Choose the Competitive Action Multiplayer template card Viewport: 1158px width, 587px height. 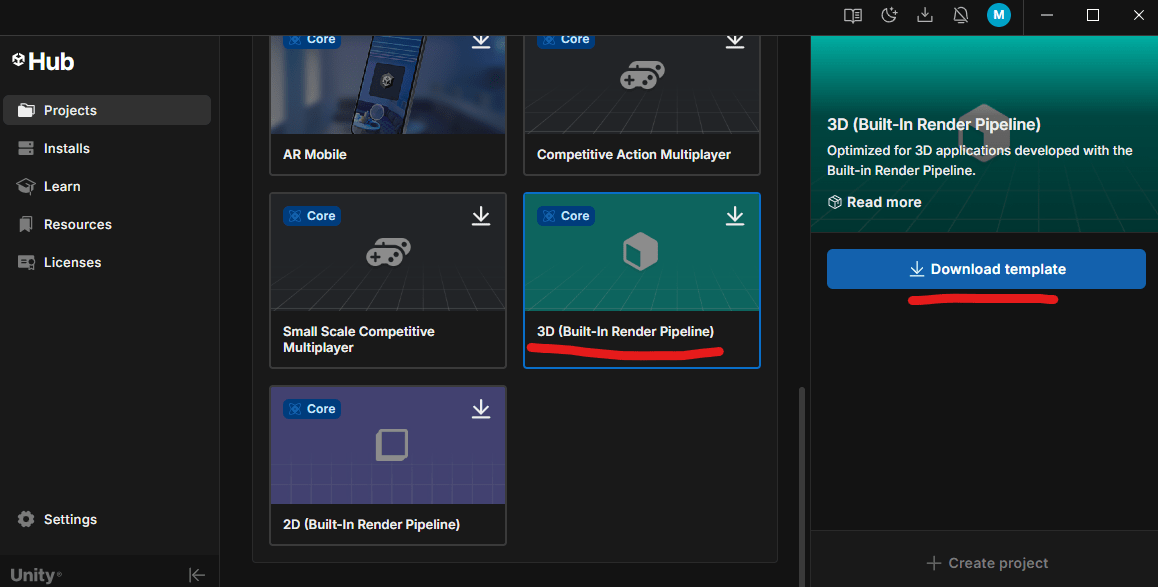point(641,100)
